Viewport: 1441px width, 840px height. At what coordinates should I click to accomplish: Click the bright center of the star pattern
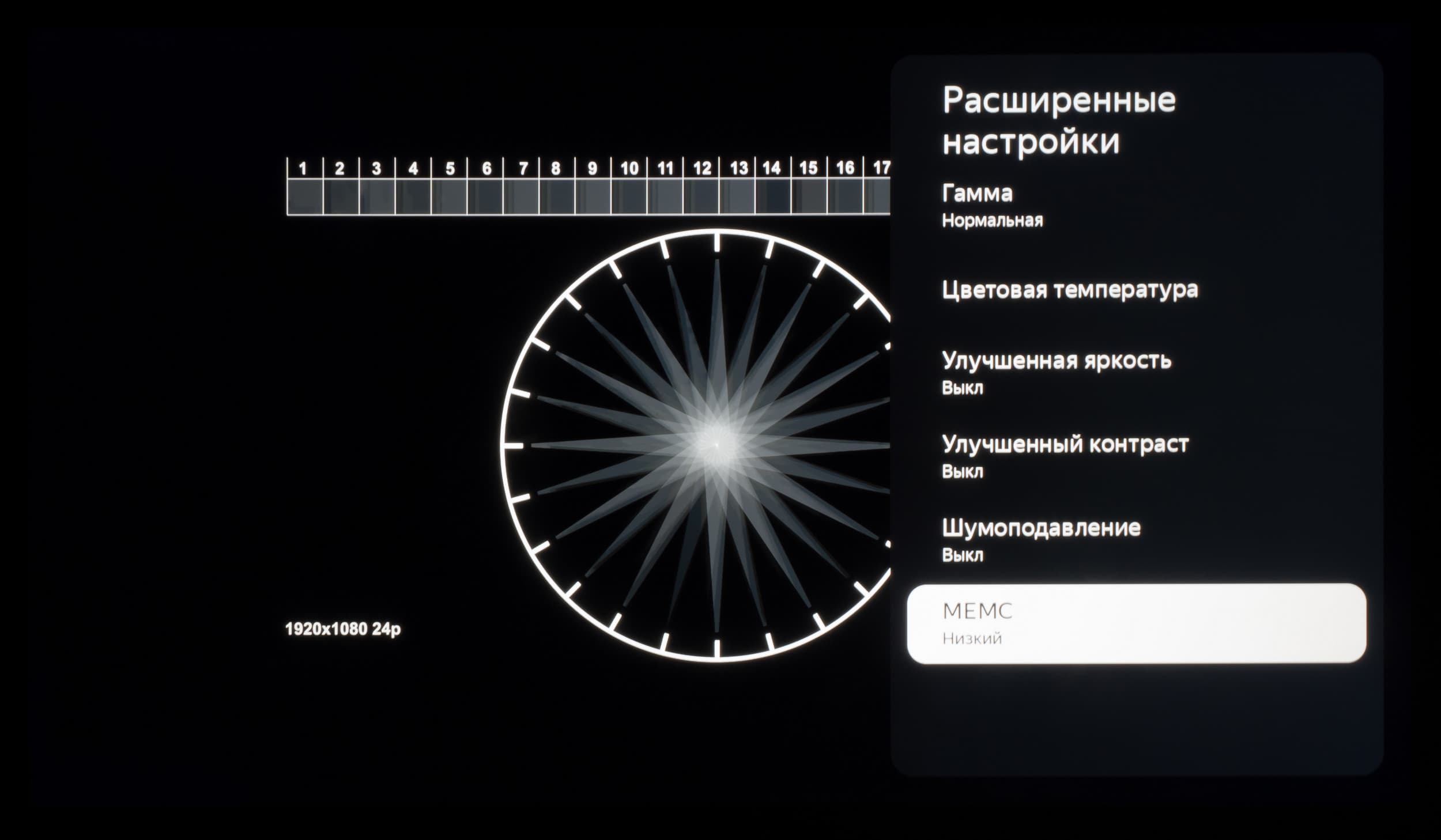coord(716,444)
